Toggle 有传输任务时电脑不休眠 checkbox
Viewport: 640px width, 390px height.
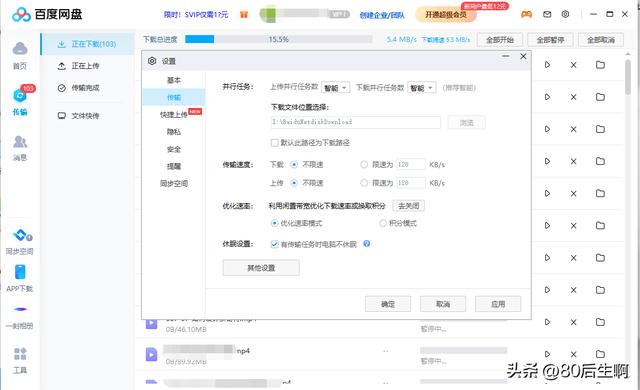(274, 244)
